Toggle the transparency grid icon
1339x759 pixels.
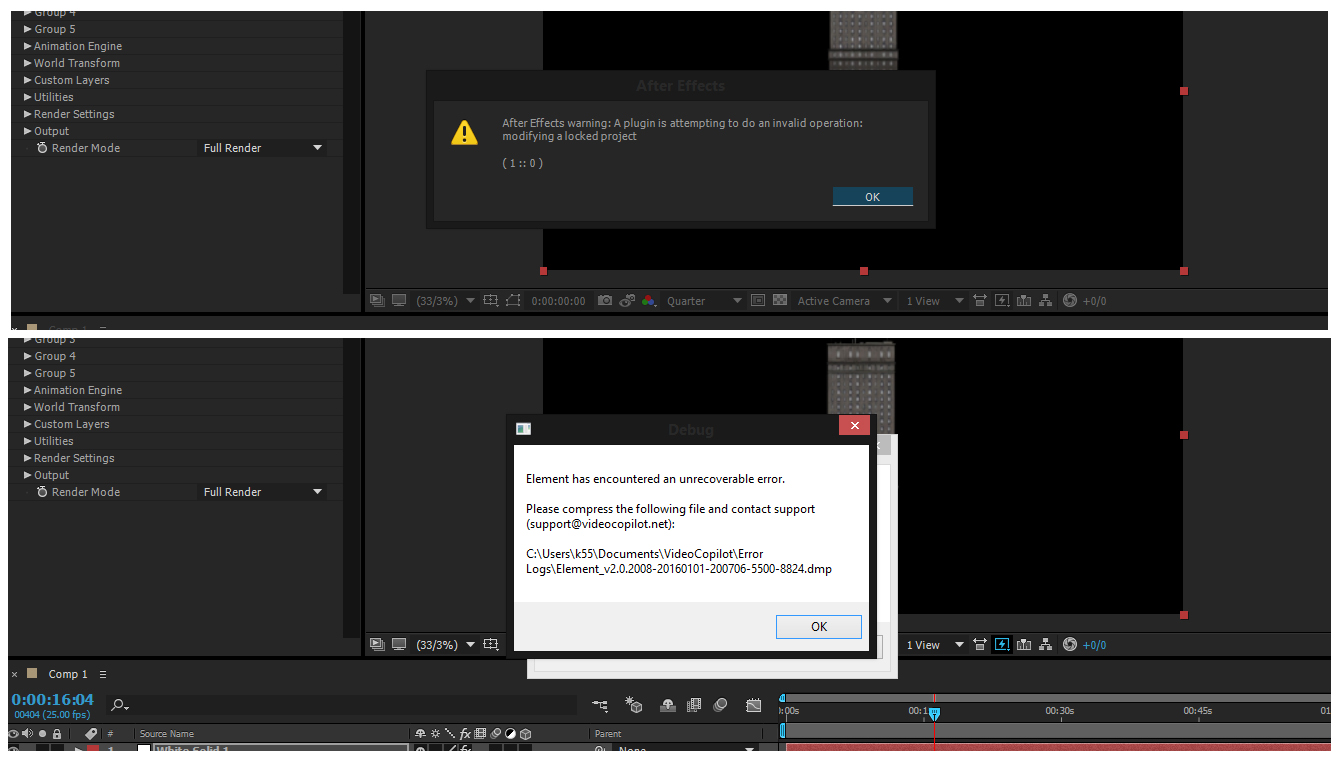coord(780,300)
